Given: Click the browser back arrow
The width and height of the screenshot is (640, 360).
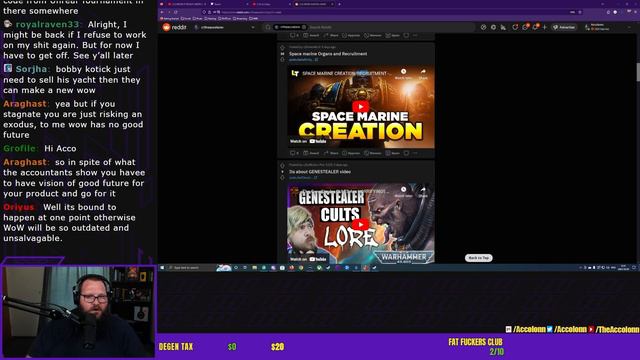Looking at the screenshot, I should click(162, 12).
